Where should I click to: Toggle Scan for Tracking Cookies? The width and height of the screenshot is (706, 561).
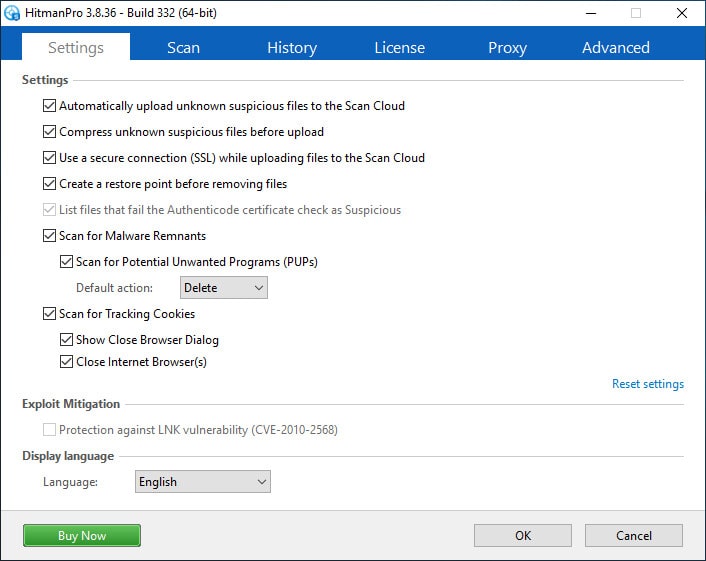pos(49,314)
